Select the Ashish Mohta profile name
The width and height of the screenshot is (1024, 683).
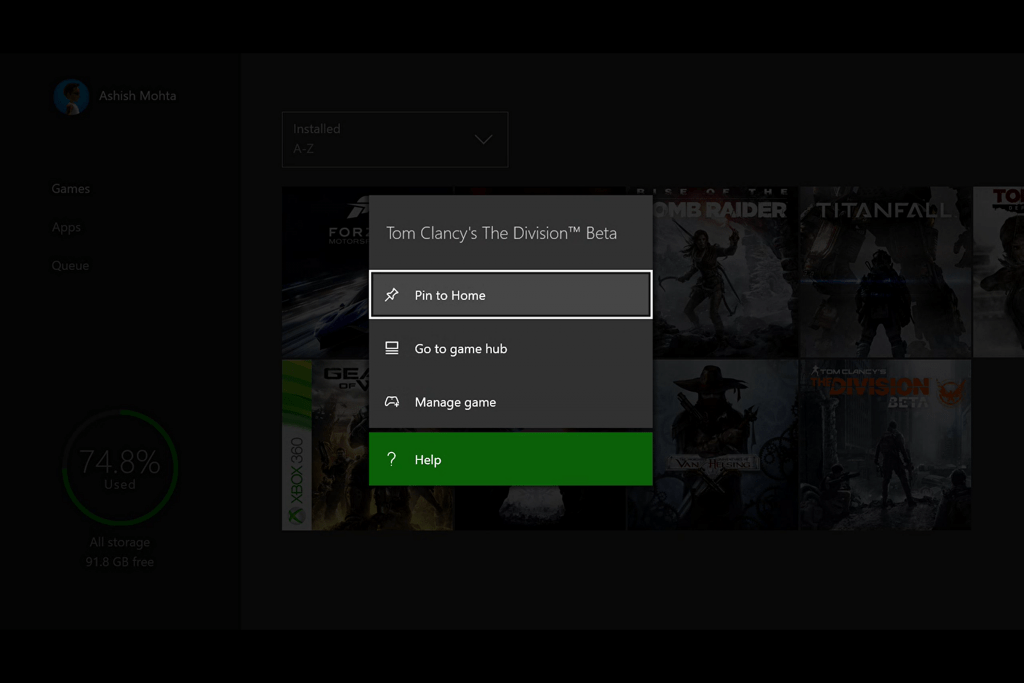pos(137,95)
